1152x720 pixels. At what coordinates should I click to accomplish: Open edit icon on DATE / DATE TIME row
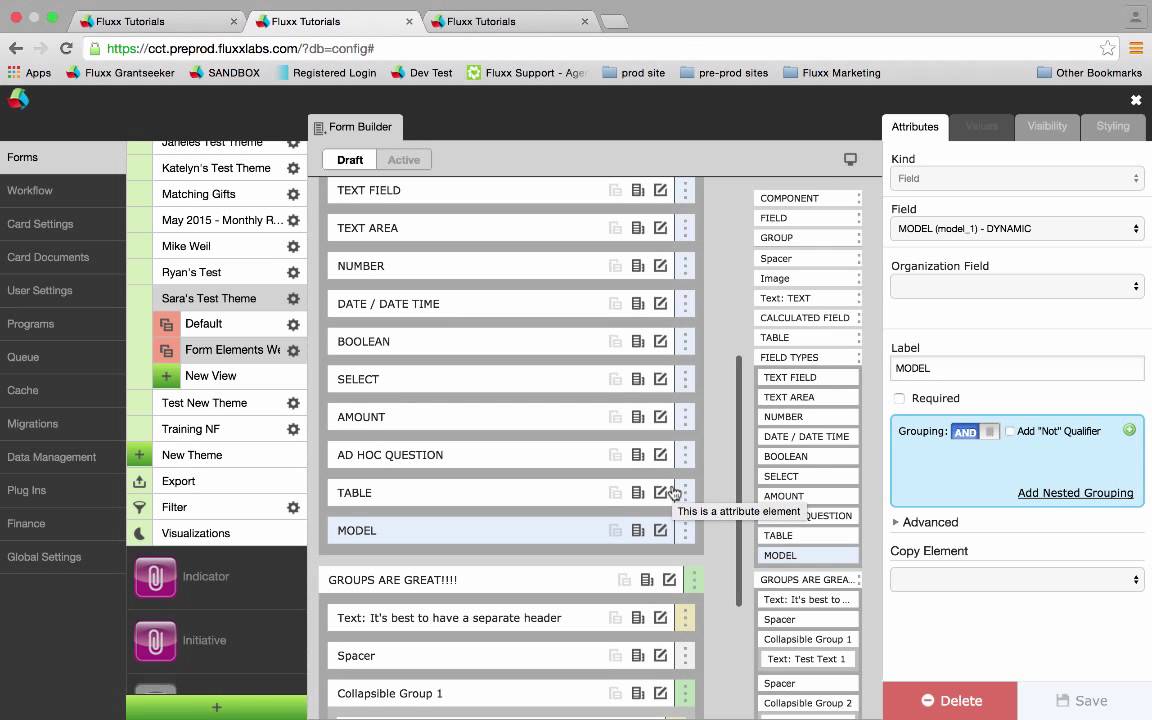pyautogui.click(x=660, y=303)
